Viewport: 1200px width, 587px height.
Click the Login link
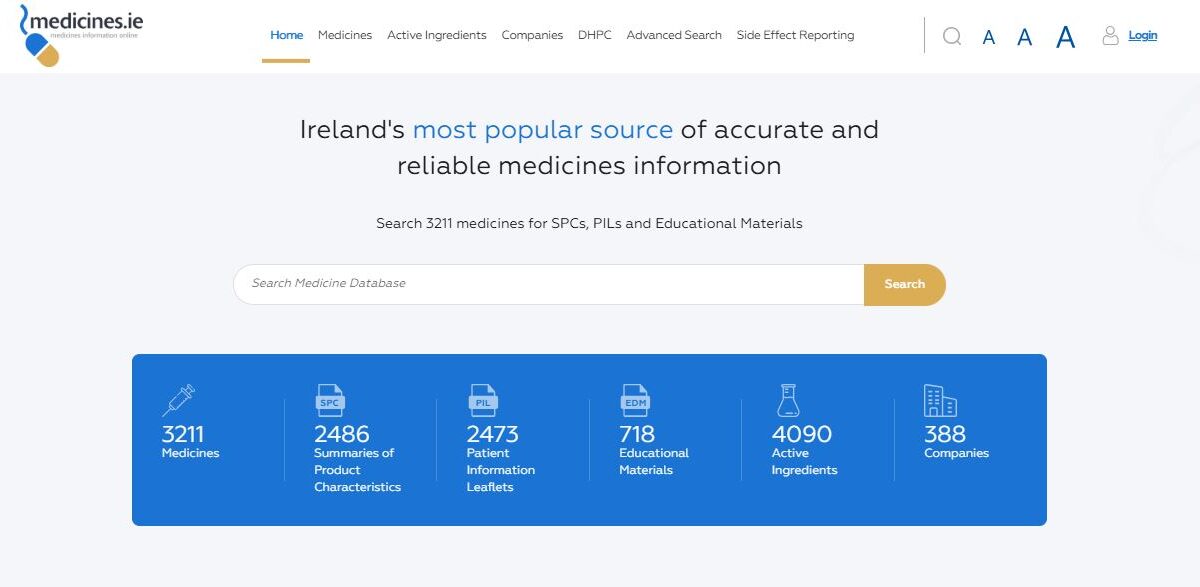1142,34
